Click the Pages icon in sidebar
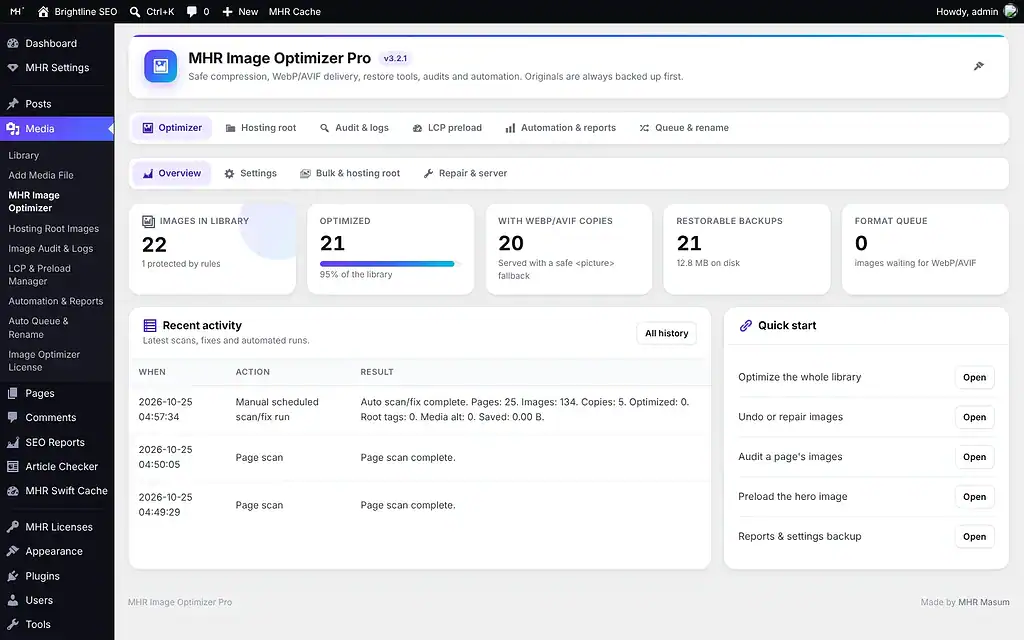1024x640 pixels. 13,393
